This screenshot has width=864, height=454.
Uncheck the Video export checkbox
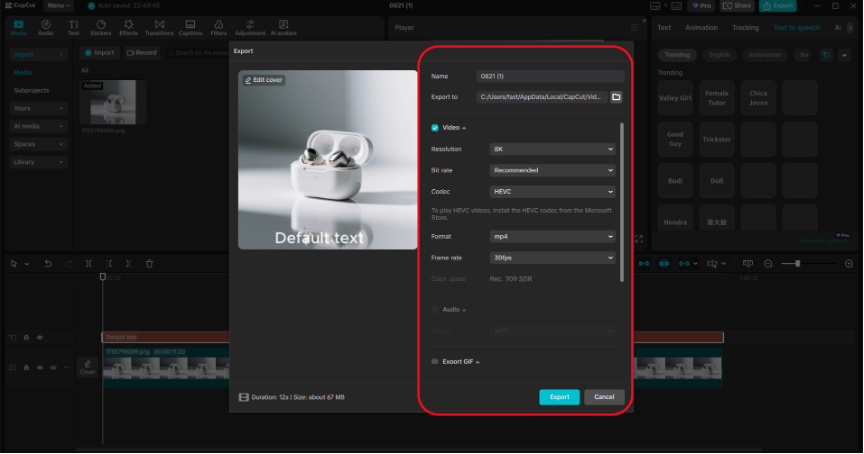[x=435, y=128]
